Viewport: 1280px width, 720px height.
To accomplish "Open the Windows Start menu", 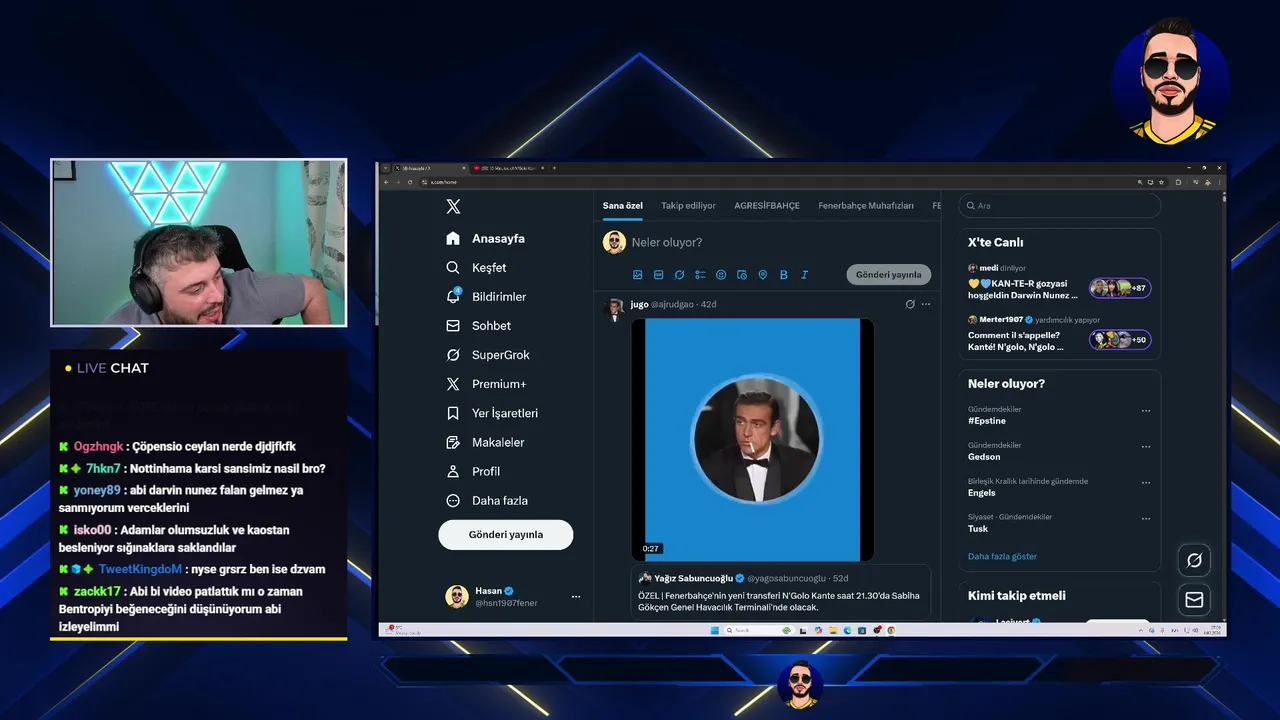I will click(x=714, y=630).
